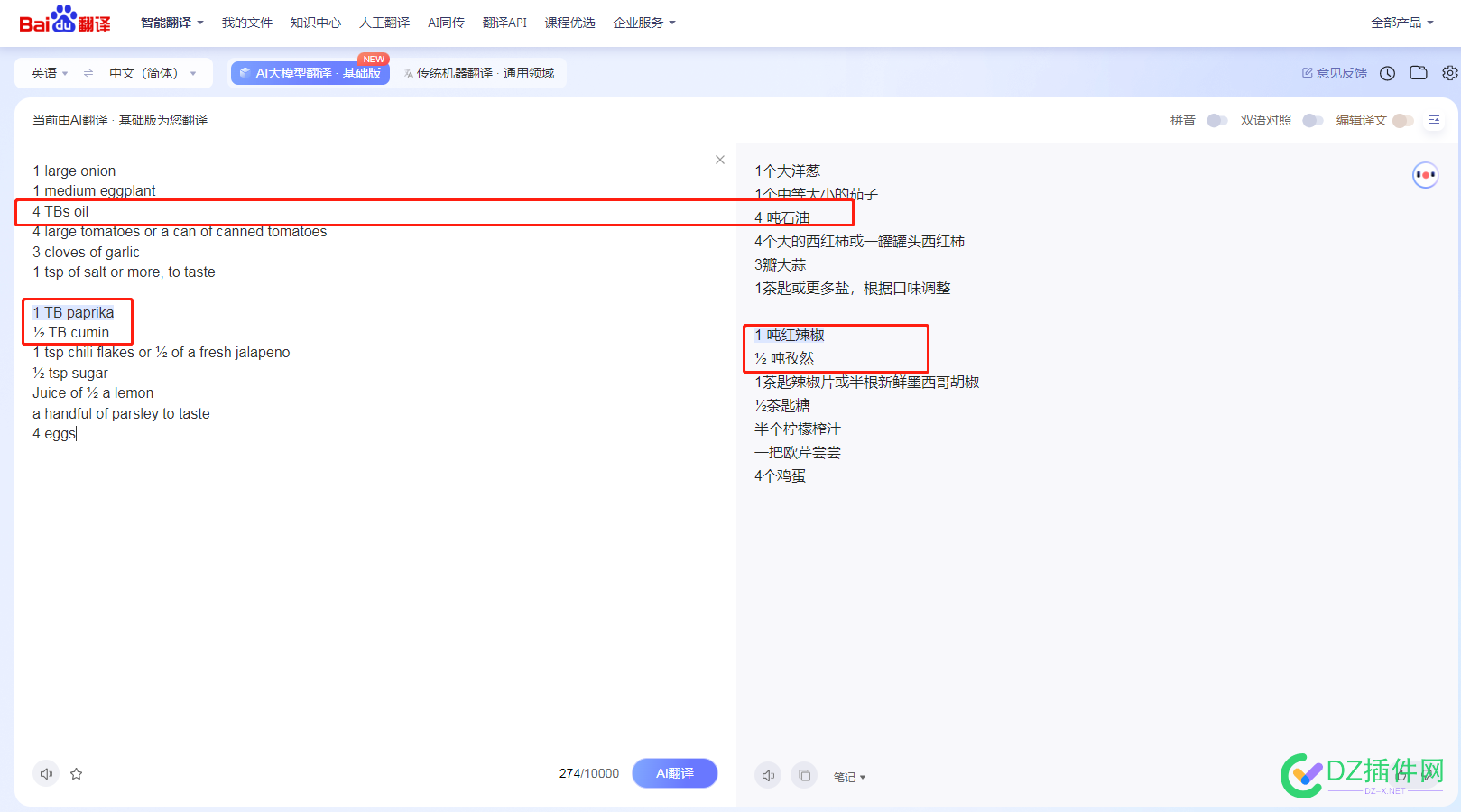Click the translated line '3瓣大蒜'
The width and height of the screenshot is (1461, 812).
pos(780,264)
